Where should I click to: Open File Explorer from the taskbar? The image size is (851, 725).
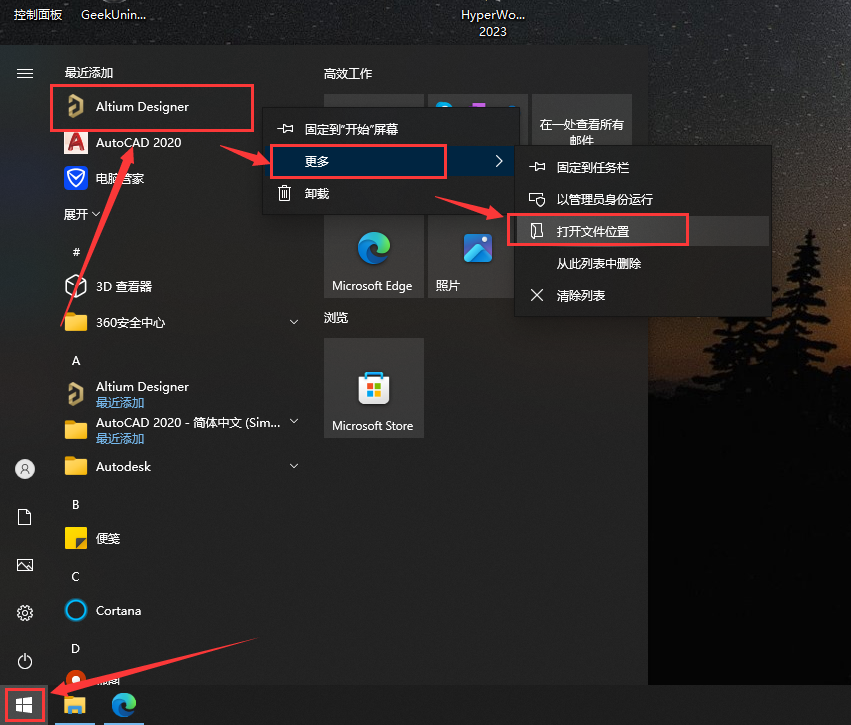click(x=75, y=705)
